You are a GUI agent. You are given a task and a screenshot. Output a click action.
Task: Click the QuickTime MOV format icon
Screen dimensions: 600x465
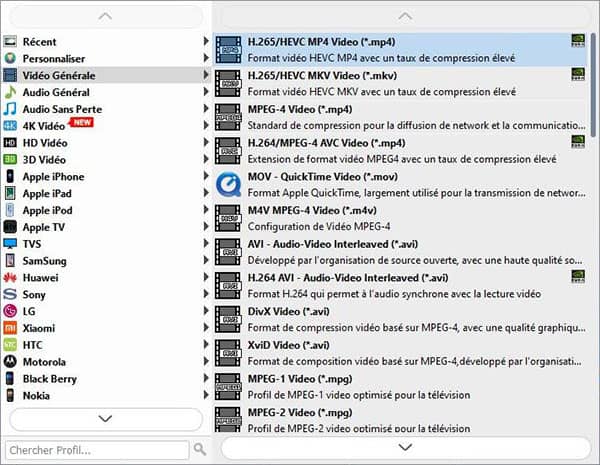[x=229, y=184]
